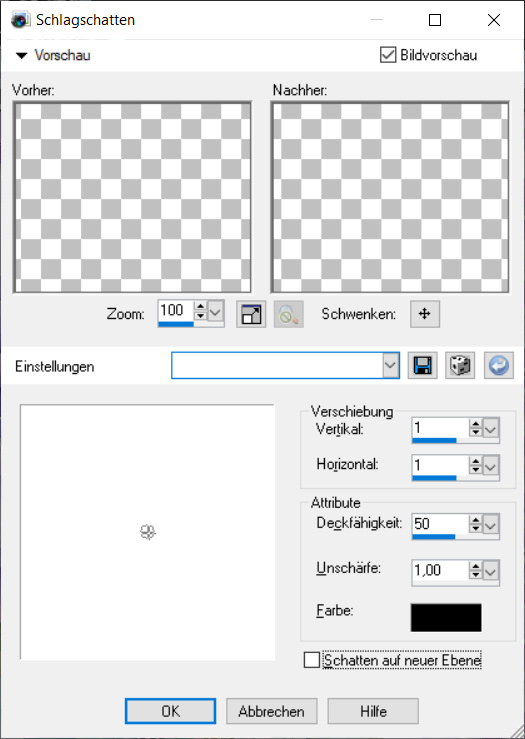Click the Unschärfe value field

pyautogui.click(x=440, y=570)
